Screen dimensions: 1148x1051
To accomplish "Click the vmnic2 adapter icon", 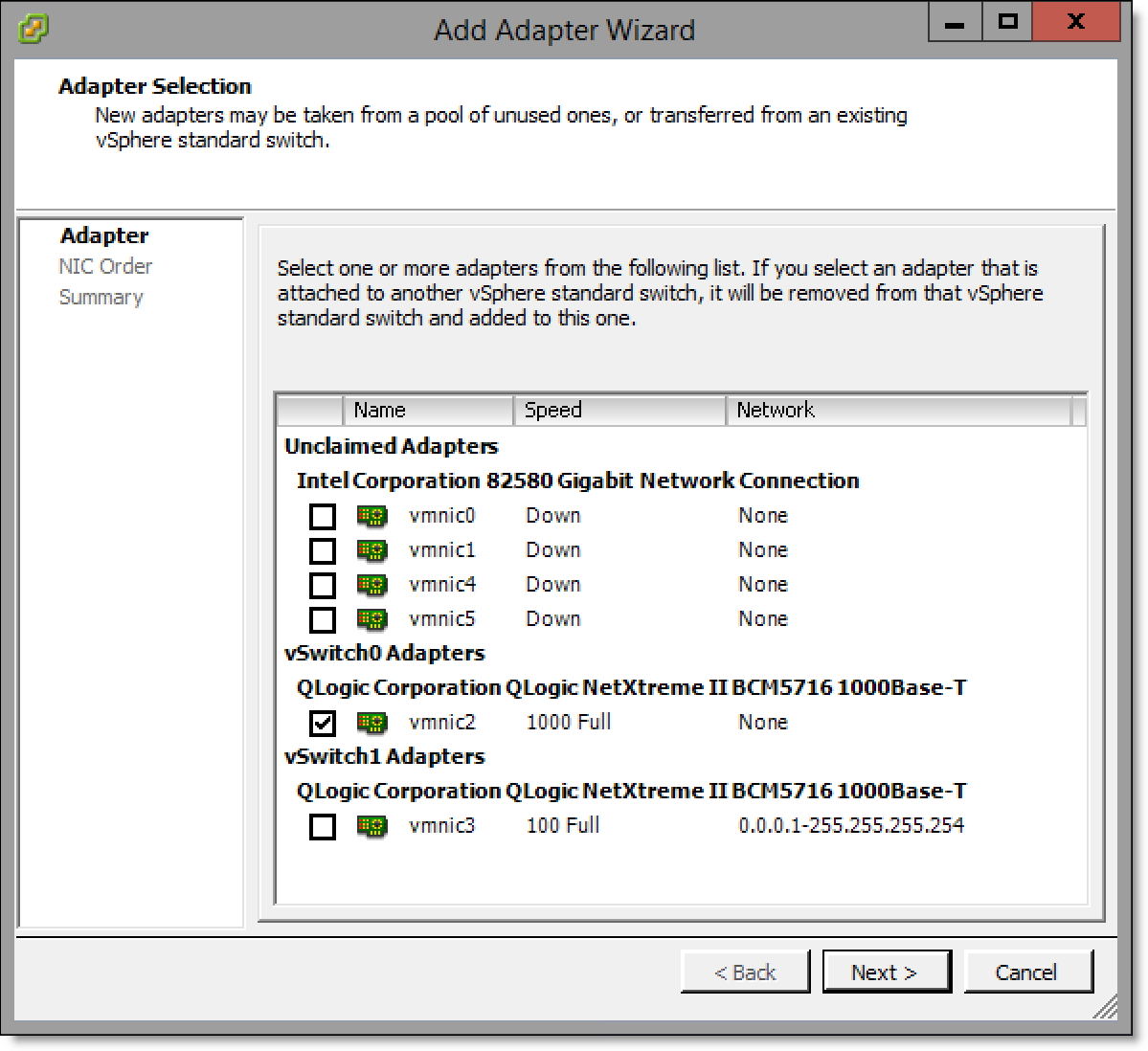I will (371, 723).
